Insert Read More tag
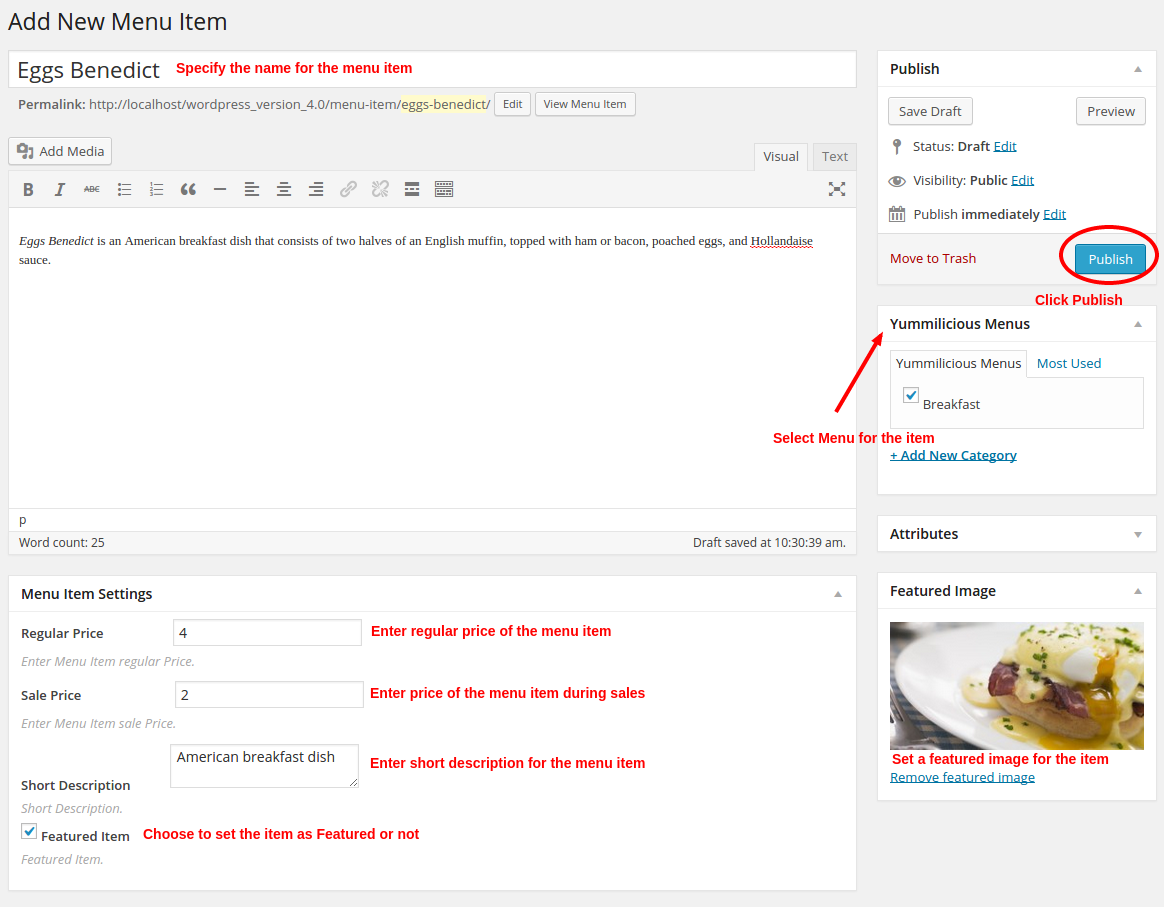Viewport: 1164px width, 907px height. [x=412, y=189]
